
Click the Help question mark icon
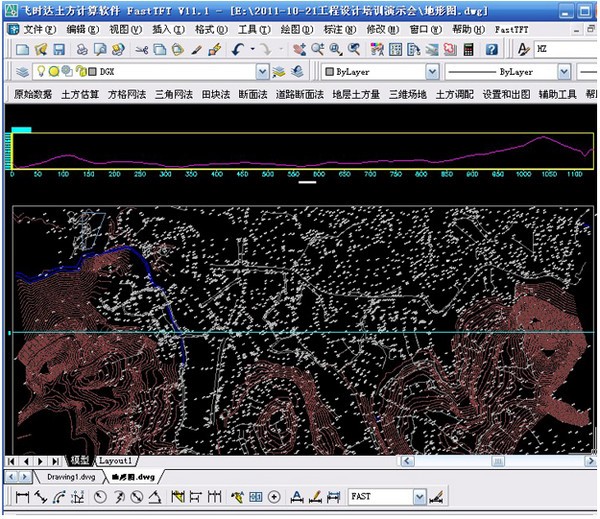(492, 48)
